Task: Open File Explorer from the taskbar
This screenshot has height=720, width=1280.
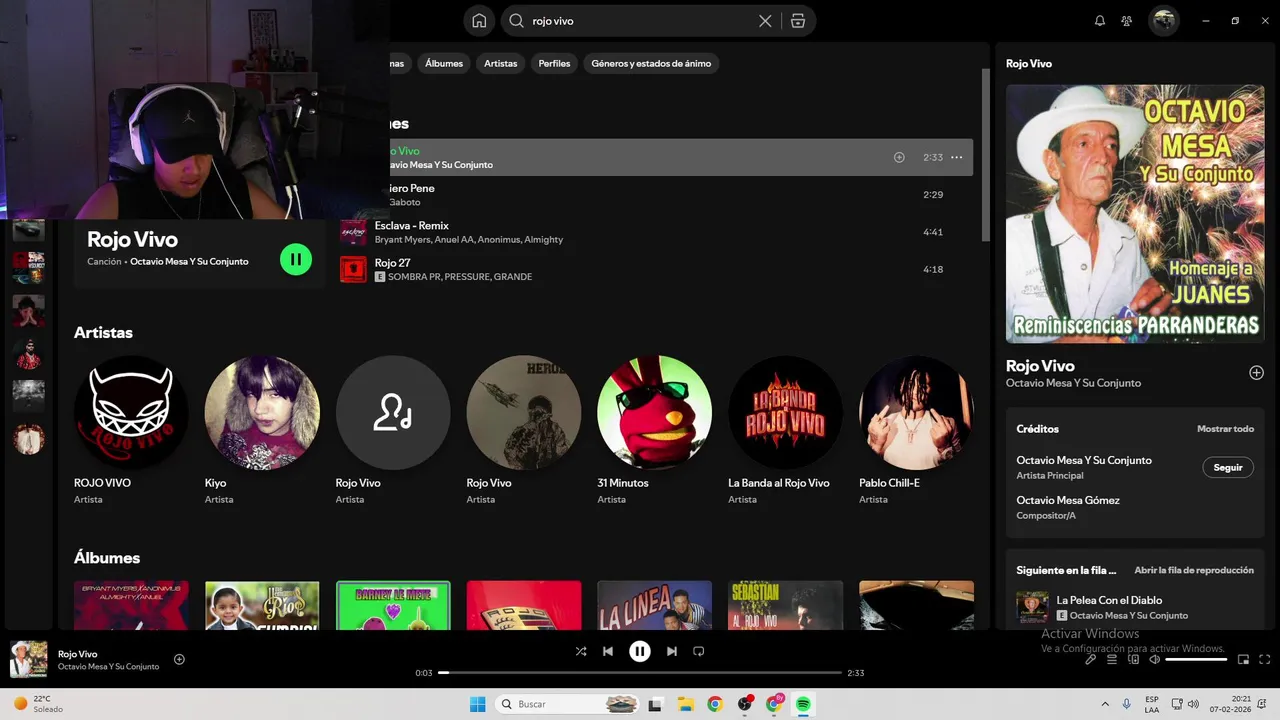Action: point(684,704)
